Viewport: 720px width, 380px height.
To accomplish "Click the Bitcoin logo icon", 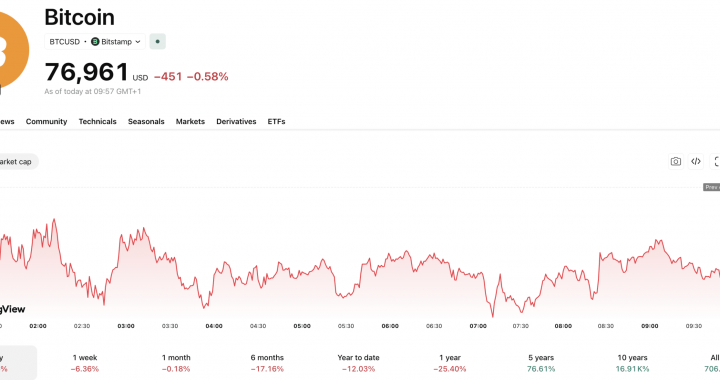I will [x=13, y=50].
